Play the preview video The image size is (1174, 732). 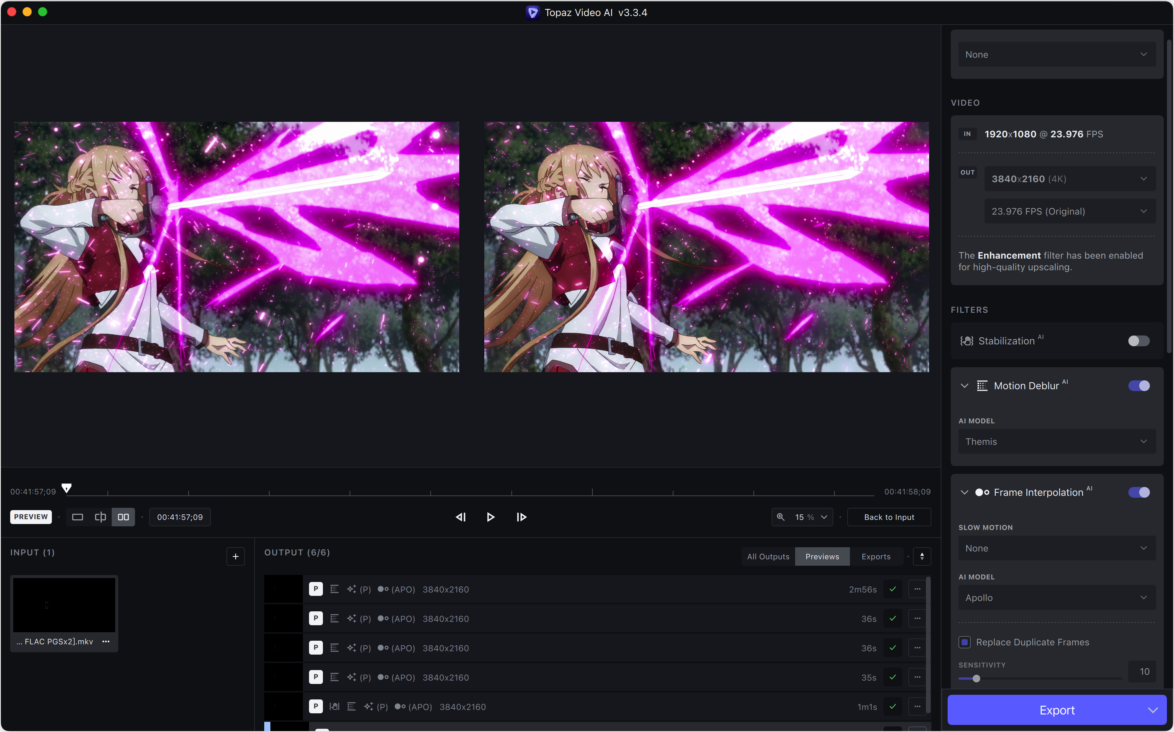(490, 517)
